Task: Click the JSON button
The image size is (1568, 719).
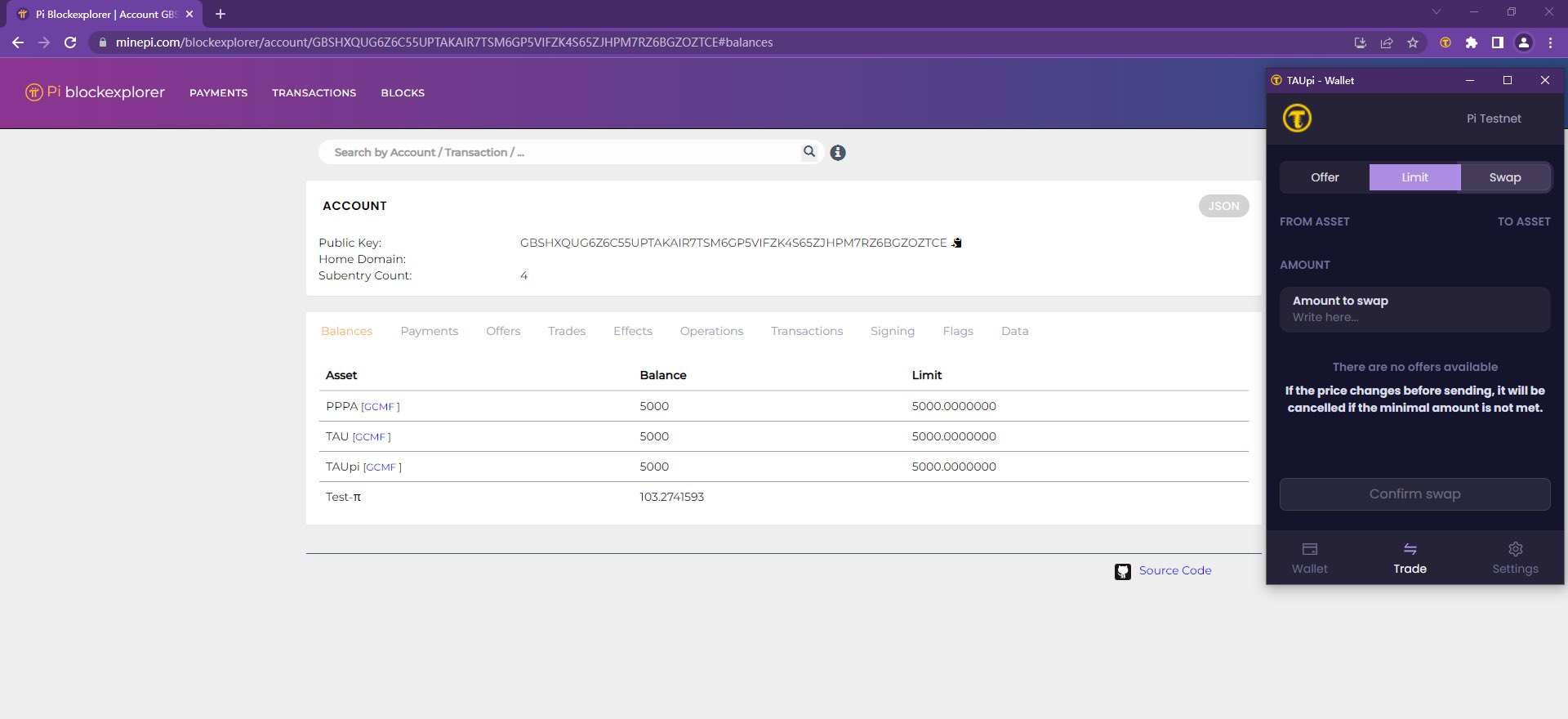Action: pyautogui.click(x=1223, y=206)
